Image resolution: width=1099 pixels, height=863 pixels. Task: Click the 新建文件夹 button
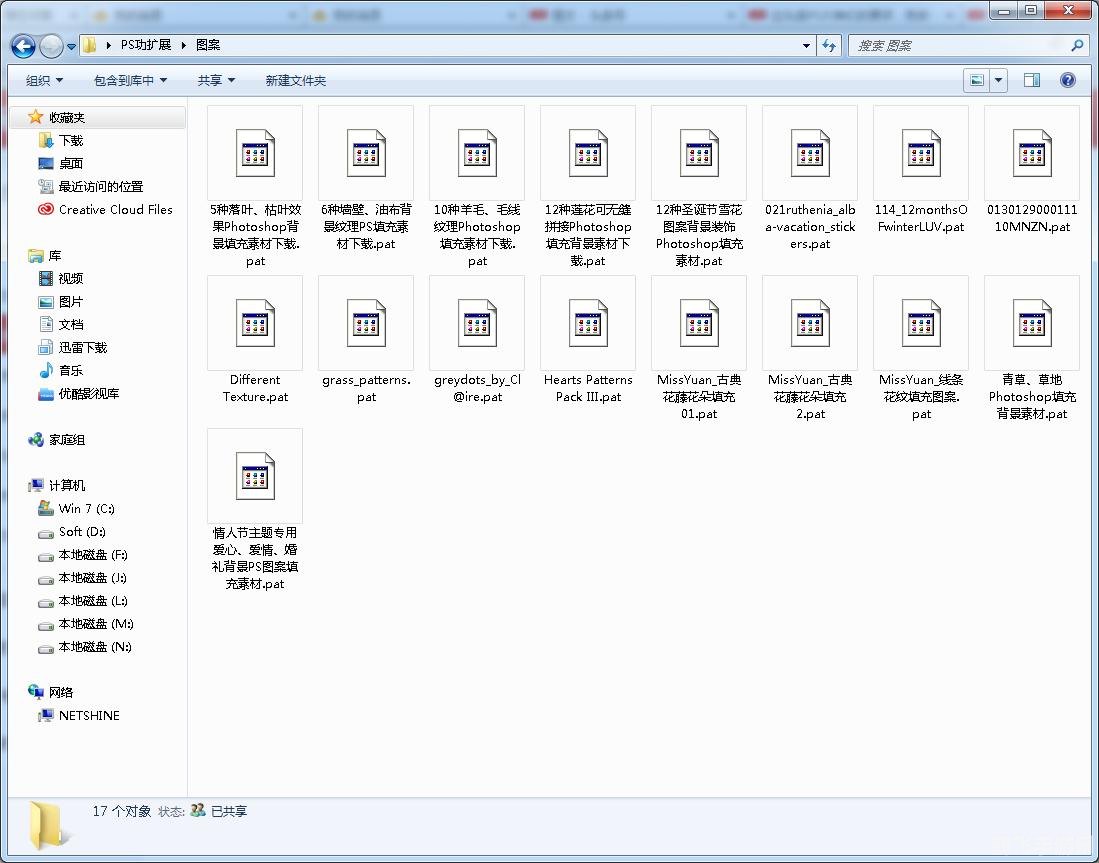295,81
